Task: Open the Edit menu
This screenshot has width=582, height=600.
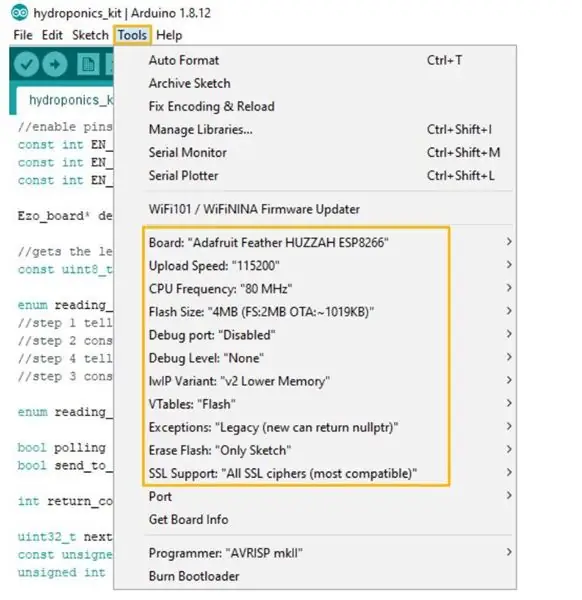Action: [x=52, y=35]
